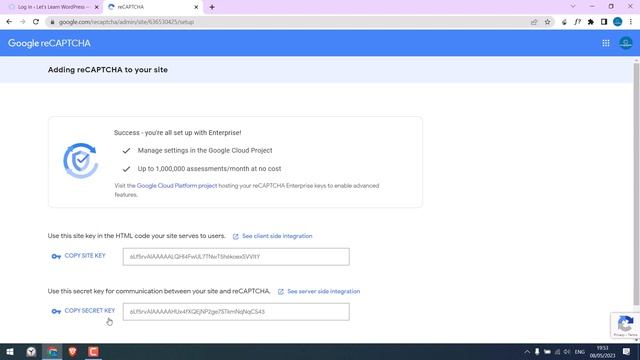
Task: Share this page icon in address bar
Action: pyautogui.click(x=534, y=22)
